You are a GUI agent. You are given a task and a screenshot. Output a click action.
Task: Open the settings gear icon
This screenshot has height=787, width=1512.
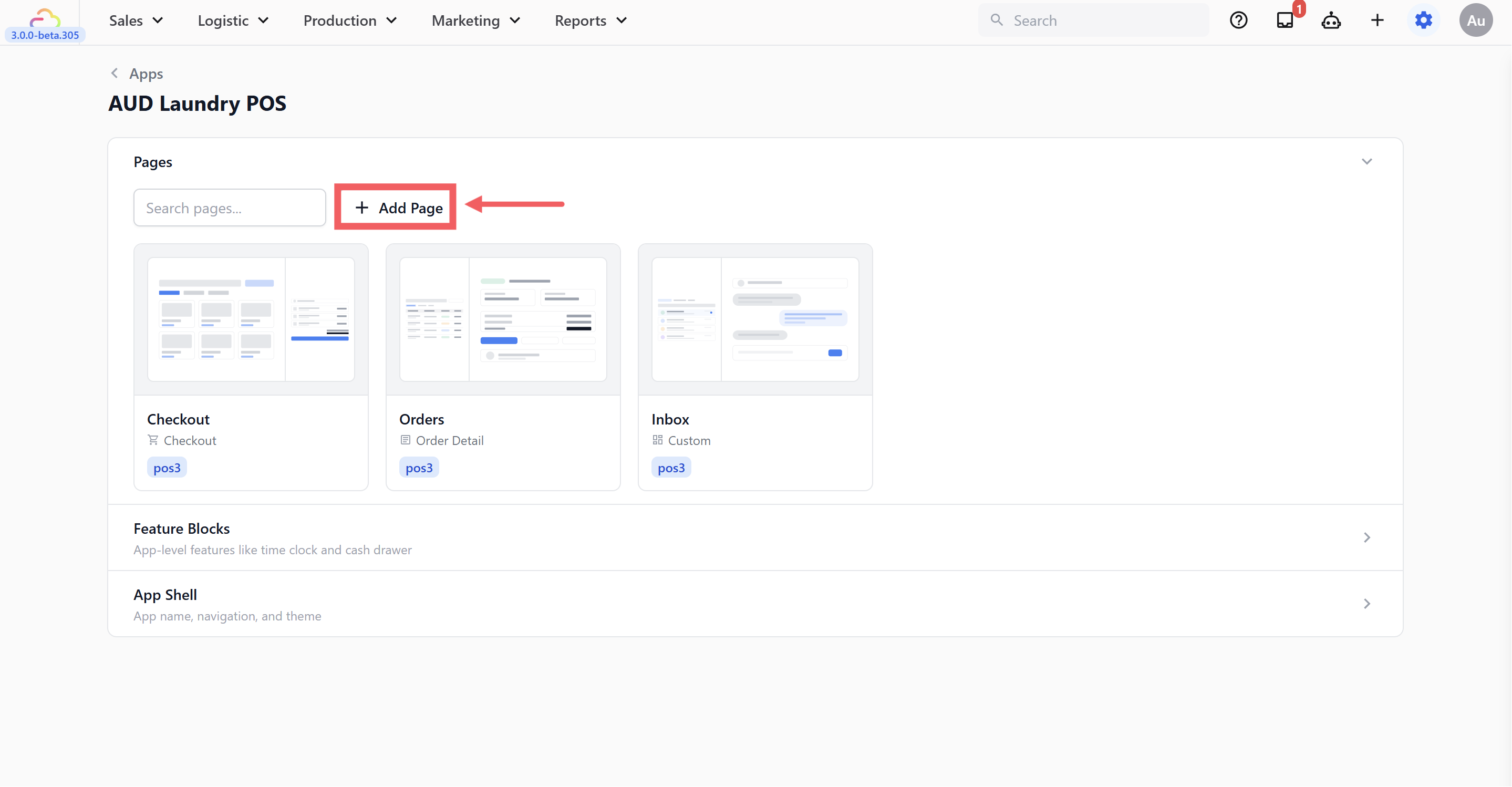pyautogui.click(x=1423, y=20)
